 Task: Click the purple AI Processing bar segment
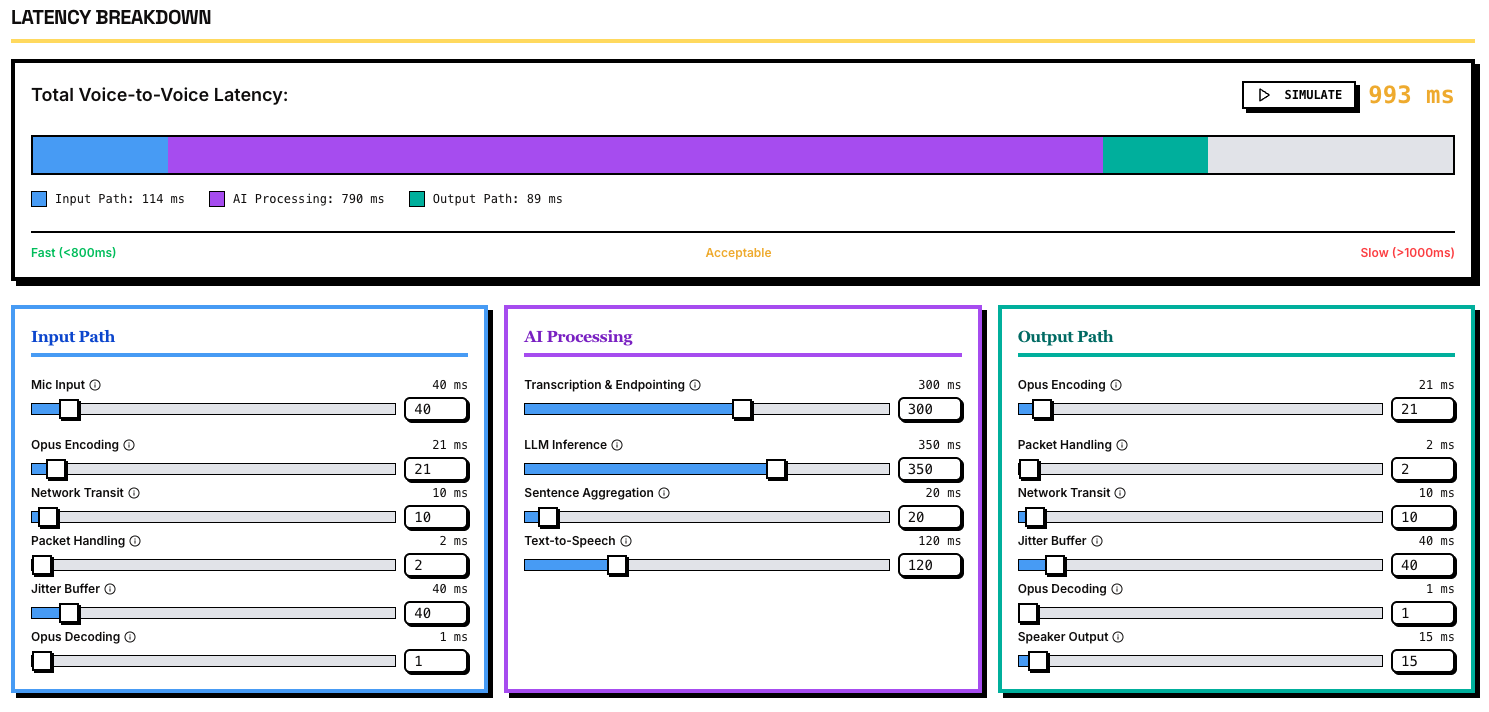pyautogui.click(x=635, y=155)
